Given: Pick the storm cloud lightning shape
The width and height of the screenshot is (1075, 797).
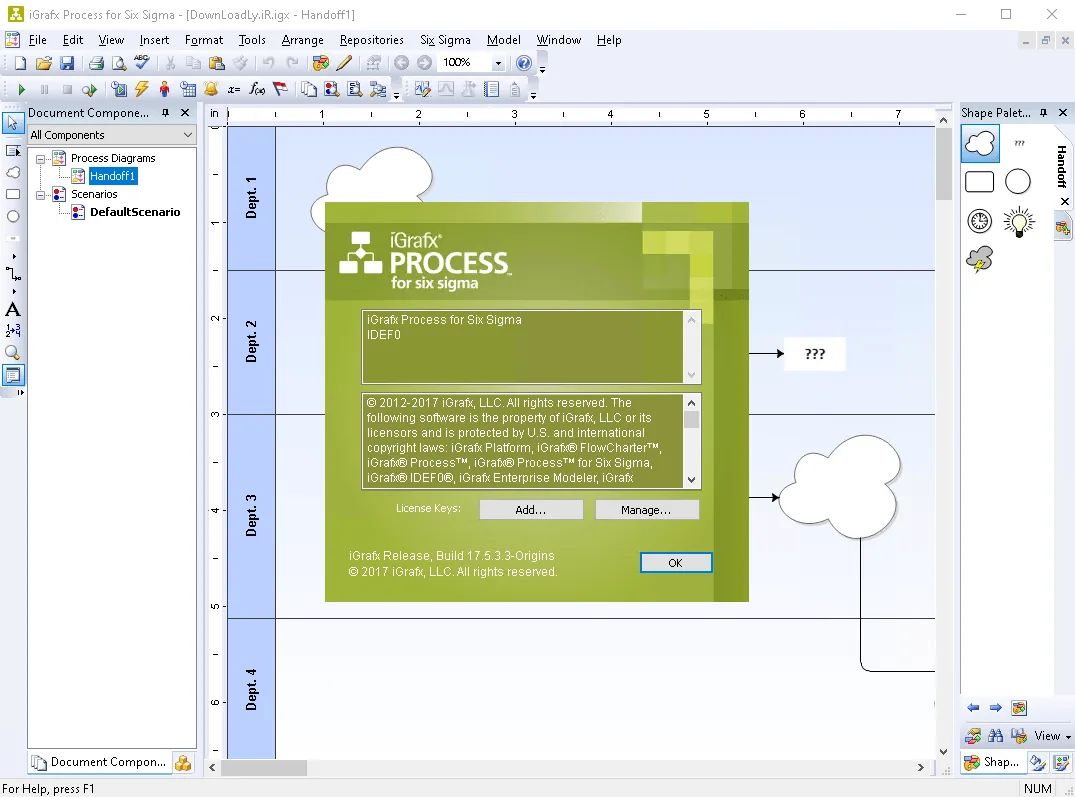Looking at the screenshot, I should click(x=980, y=260).
